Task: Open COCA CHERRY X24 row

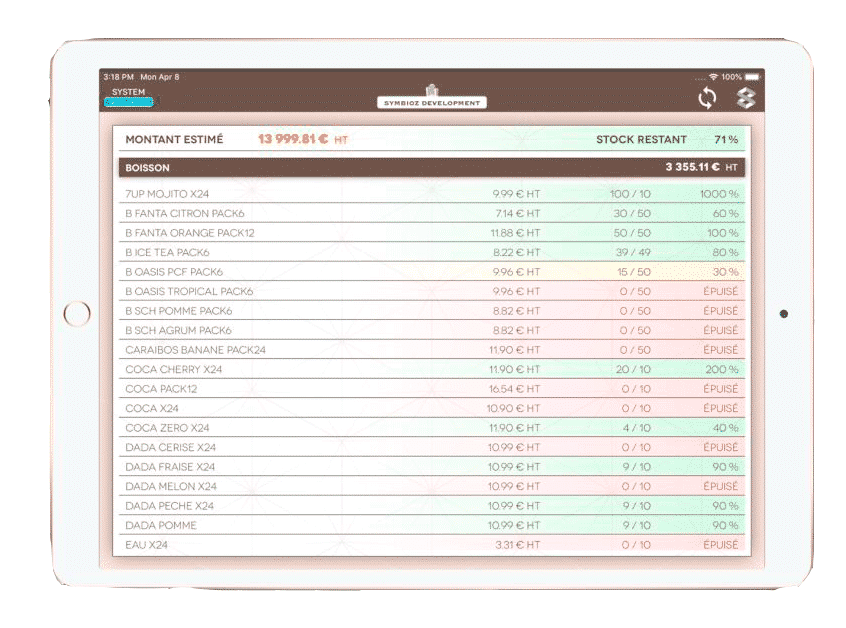Action: pyautogui.click(x=432, y=369)
